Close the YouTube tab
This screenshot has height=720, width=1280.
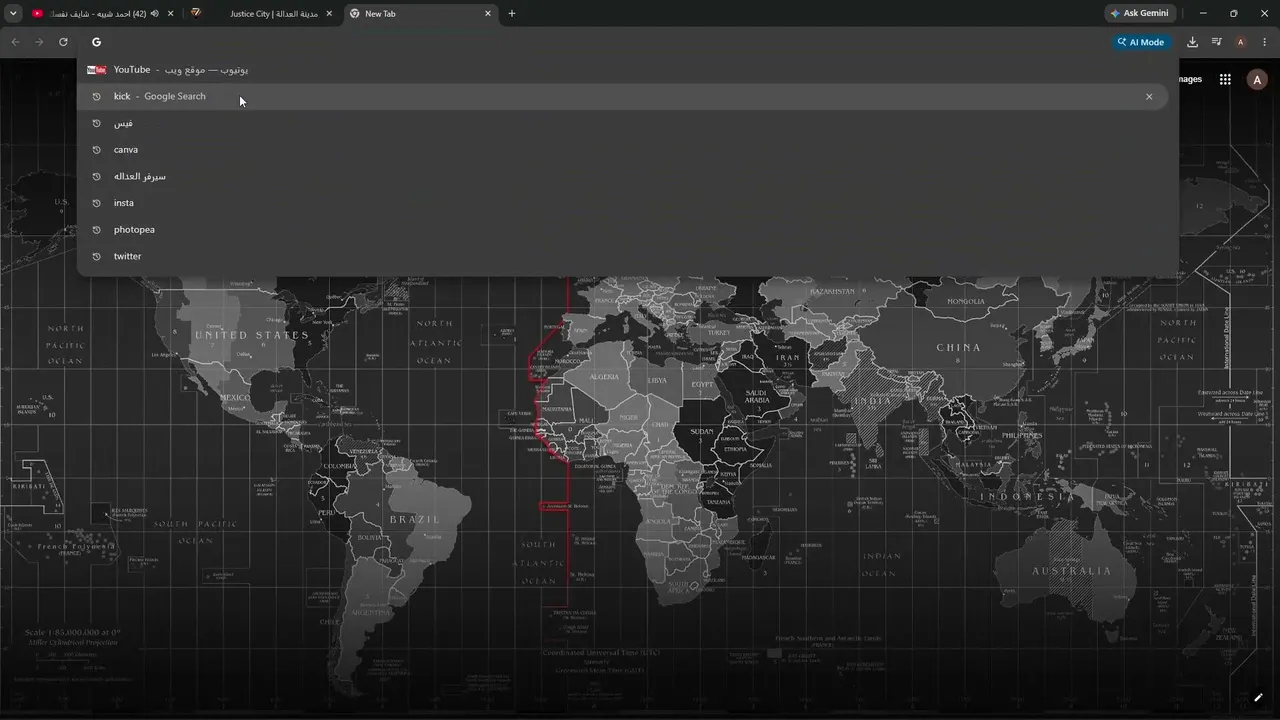171,14
